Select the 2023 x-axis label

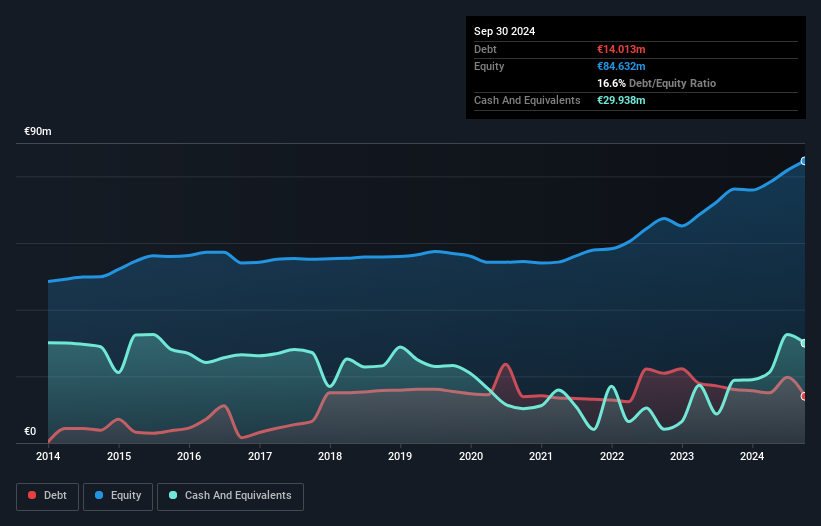(682, 456)
